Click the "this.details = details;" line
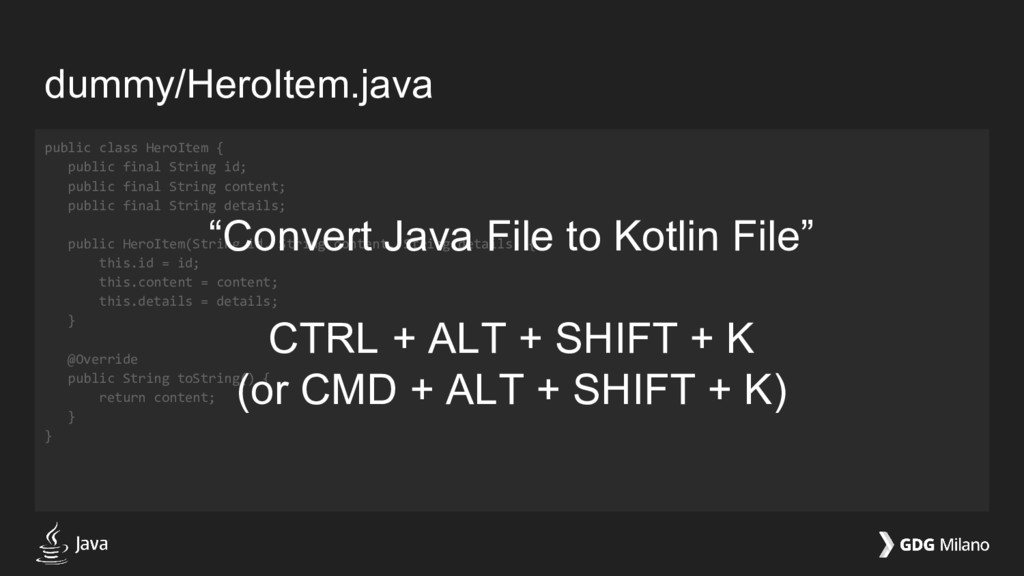1024x576 pixels. tap(188, 301)
